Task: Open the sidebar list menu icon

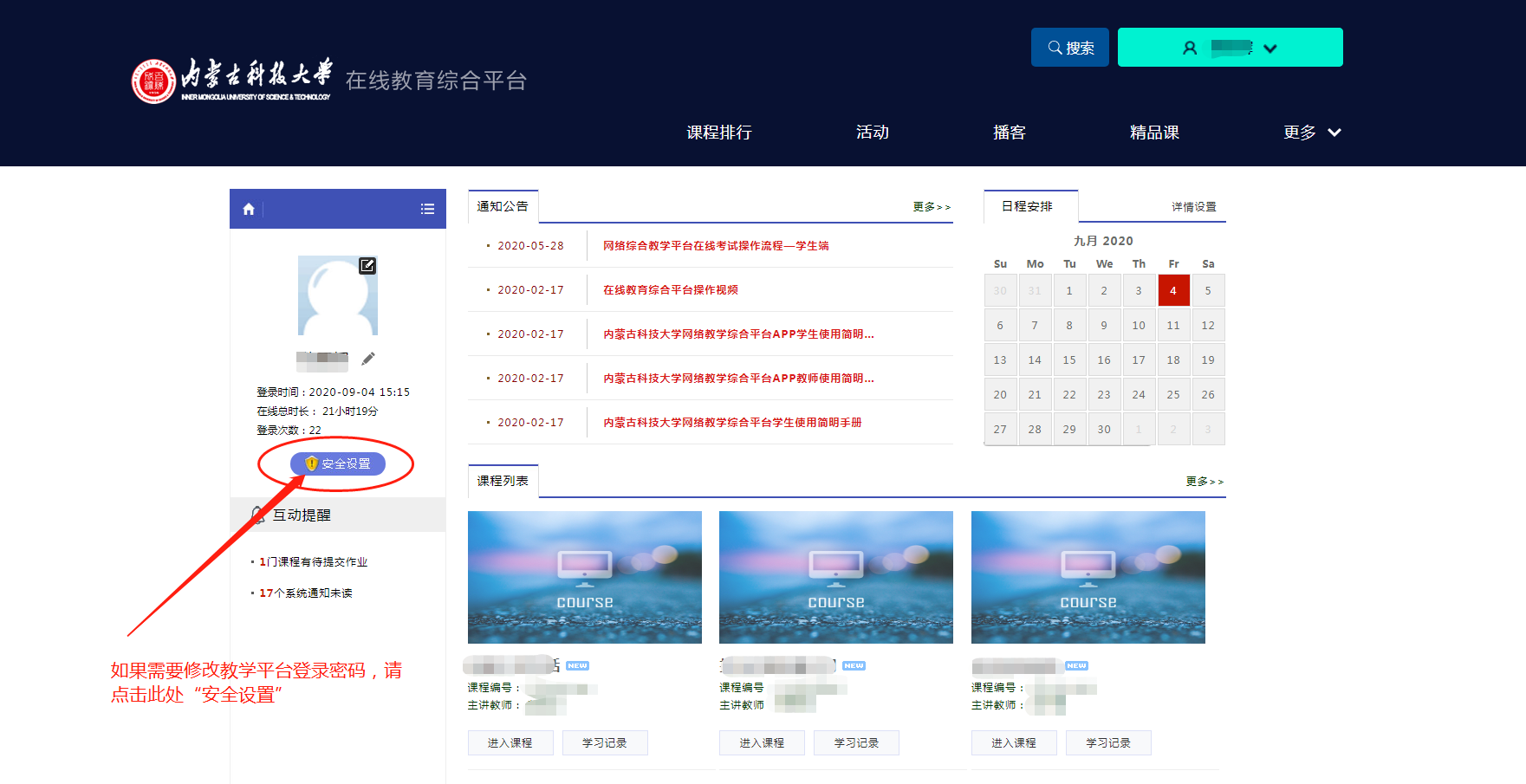Action: click(427, 209)
